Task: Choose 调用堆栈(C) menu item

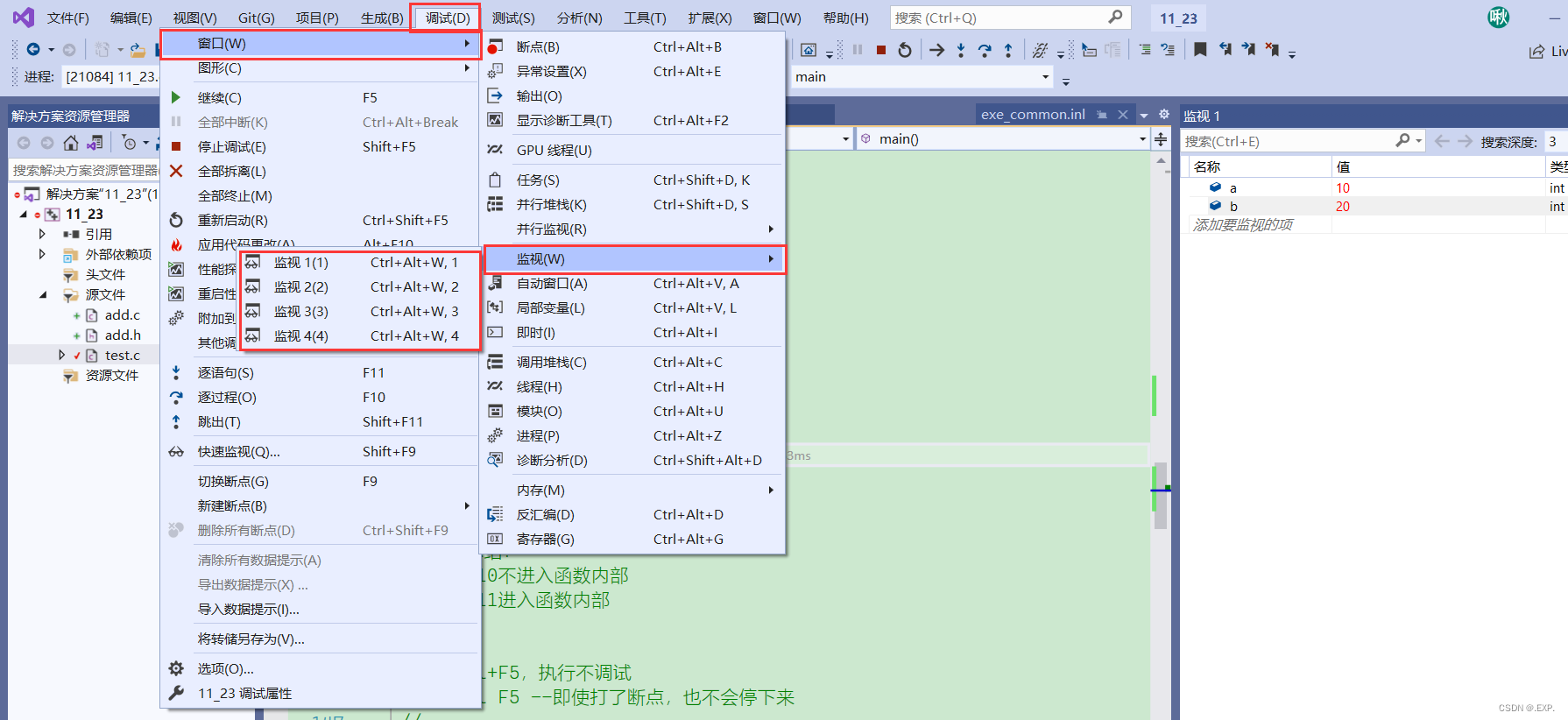Action: coord(632,363)
